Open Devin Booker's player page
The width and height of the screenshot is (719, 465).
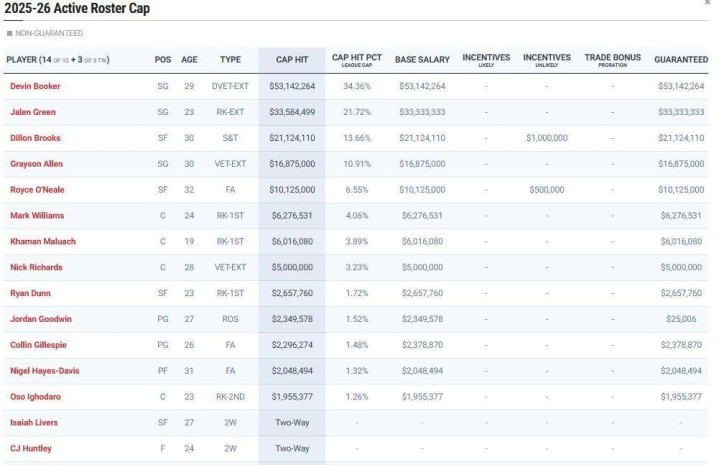point(35,86)
